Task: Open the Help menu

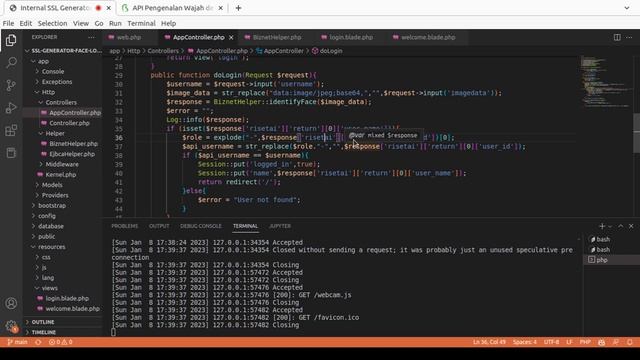Action: click(x=168, y=23)
